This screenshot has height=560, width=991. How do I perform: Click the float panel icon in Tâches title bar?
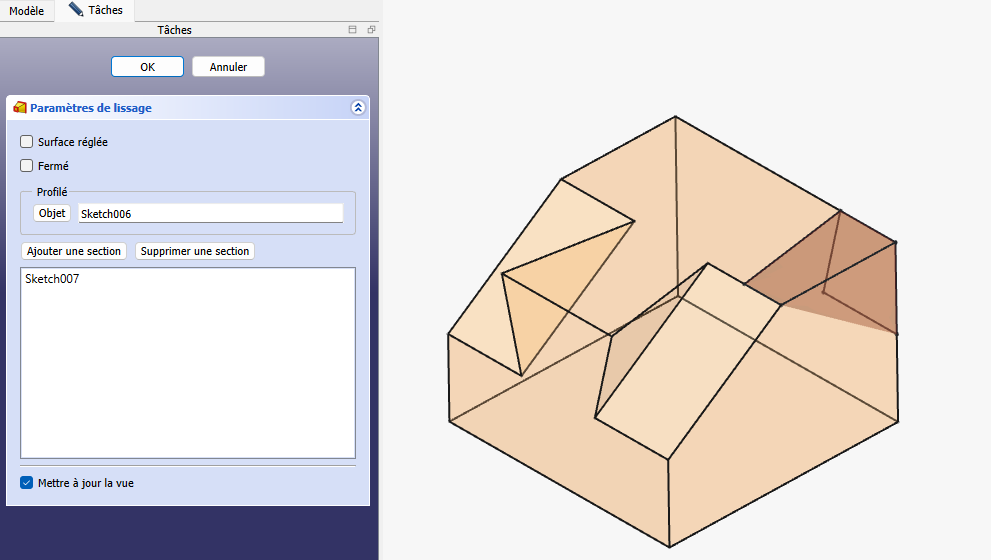coord(370,30)
